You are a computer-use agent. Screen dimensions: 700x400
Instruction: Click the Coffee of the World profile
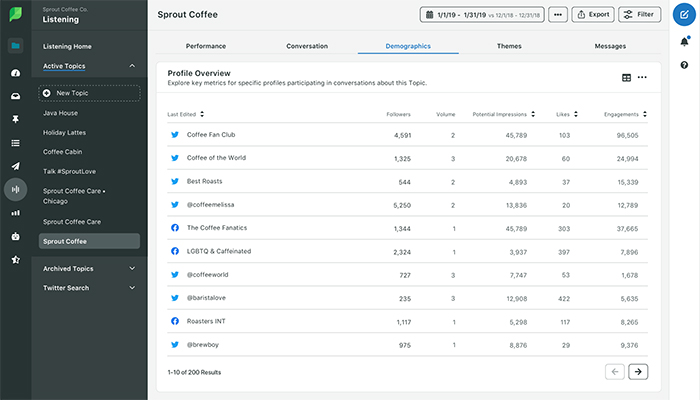pos(216,158)
